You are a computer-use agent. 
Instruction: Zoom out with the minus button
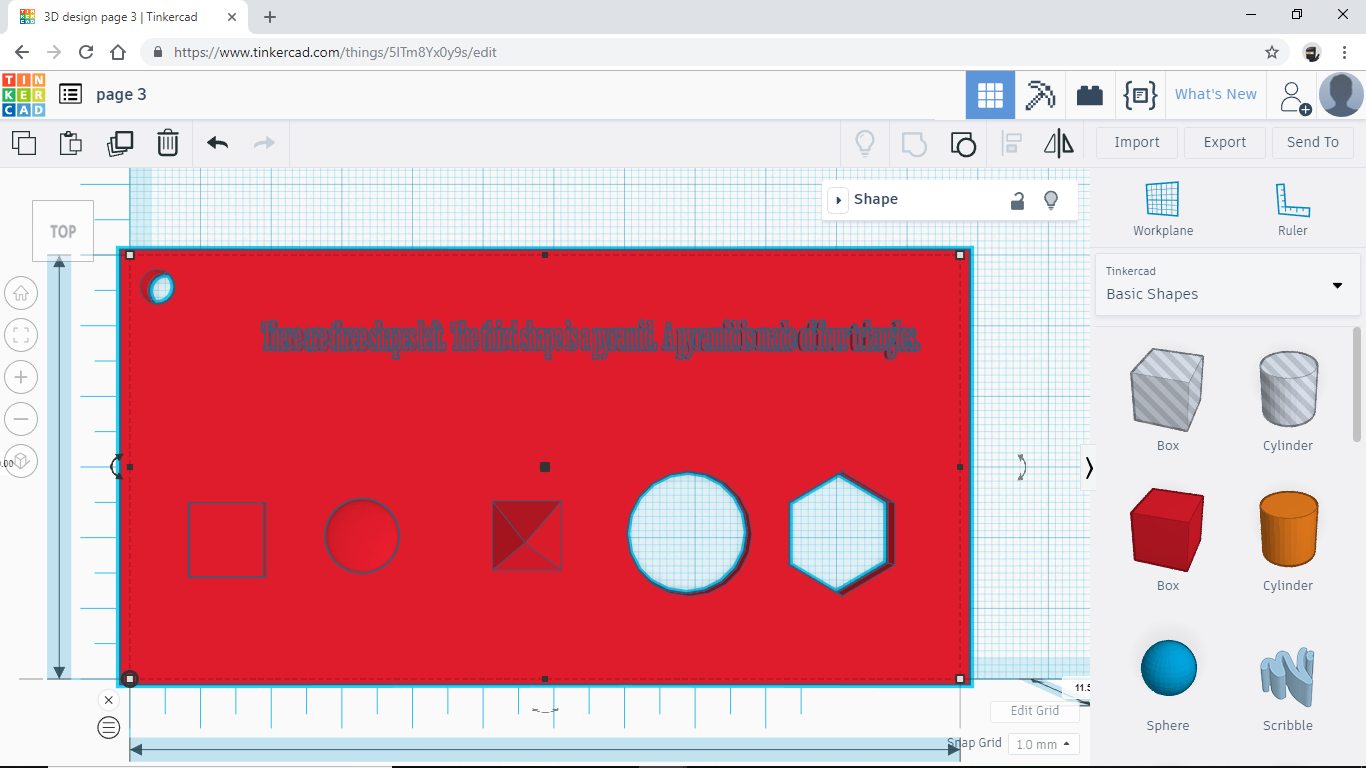click(22, 419)
